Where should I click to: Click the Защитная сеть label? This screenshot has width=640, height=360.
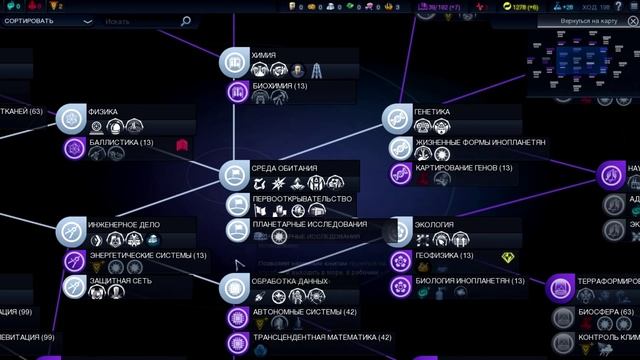click(x=120, y=281)
